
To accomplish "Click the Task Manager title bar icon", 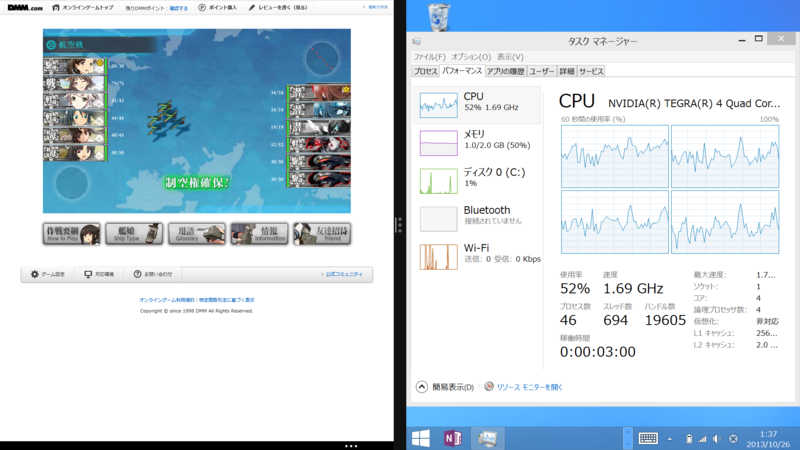I will tap(417, 41).
